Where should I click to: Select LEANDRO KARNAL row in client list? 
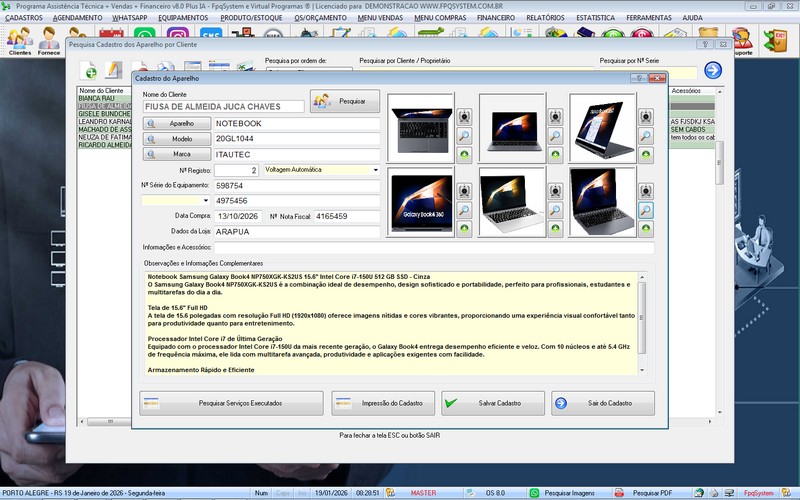pyautogui.click(x=104, y=122)
